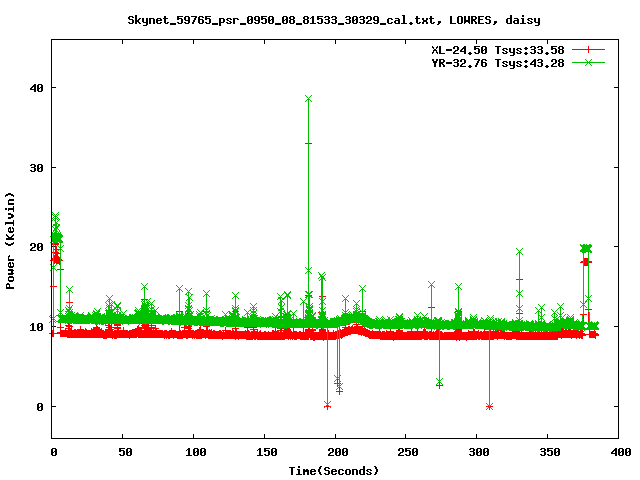Click the green low dip marker near 273 seconds

(439, 382)
